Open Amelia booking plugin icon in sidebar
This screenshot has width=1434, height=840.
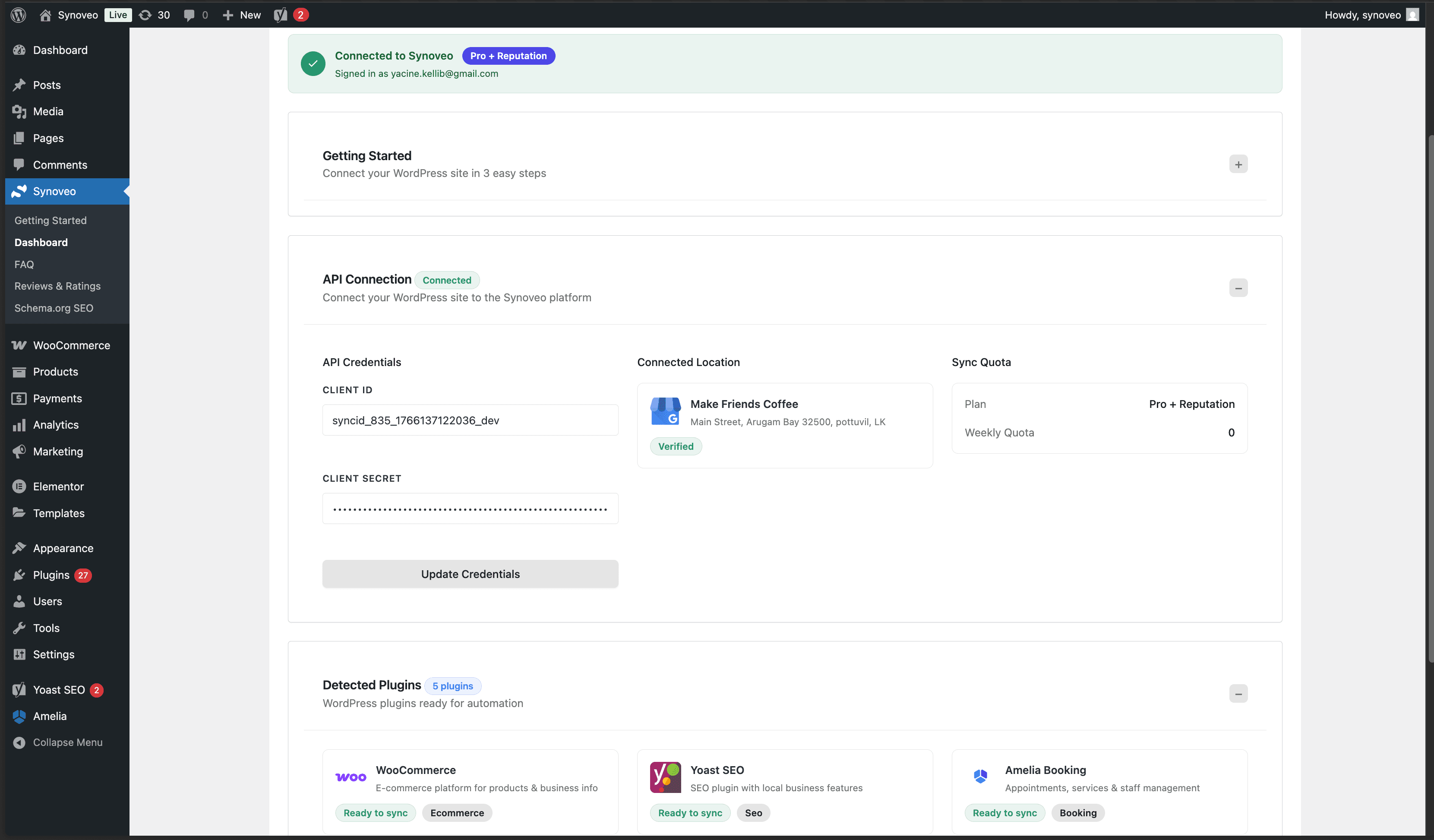point(19,716)
